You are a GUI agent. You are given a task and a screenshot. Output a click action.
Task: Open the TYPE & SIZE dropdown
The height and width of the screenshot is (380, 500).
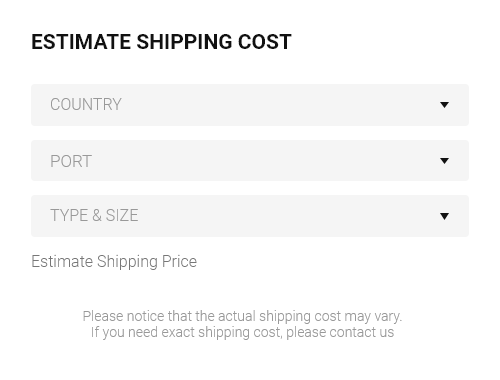(250, 216)
